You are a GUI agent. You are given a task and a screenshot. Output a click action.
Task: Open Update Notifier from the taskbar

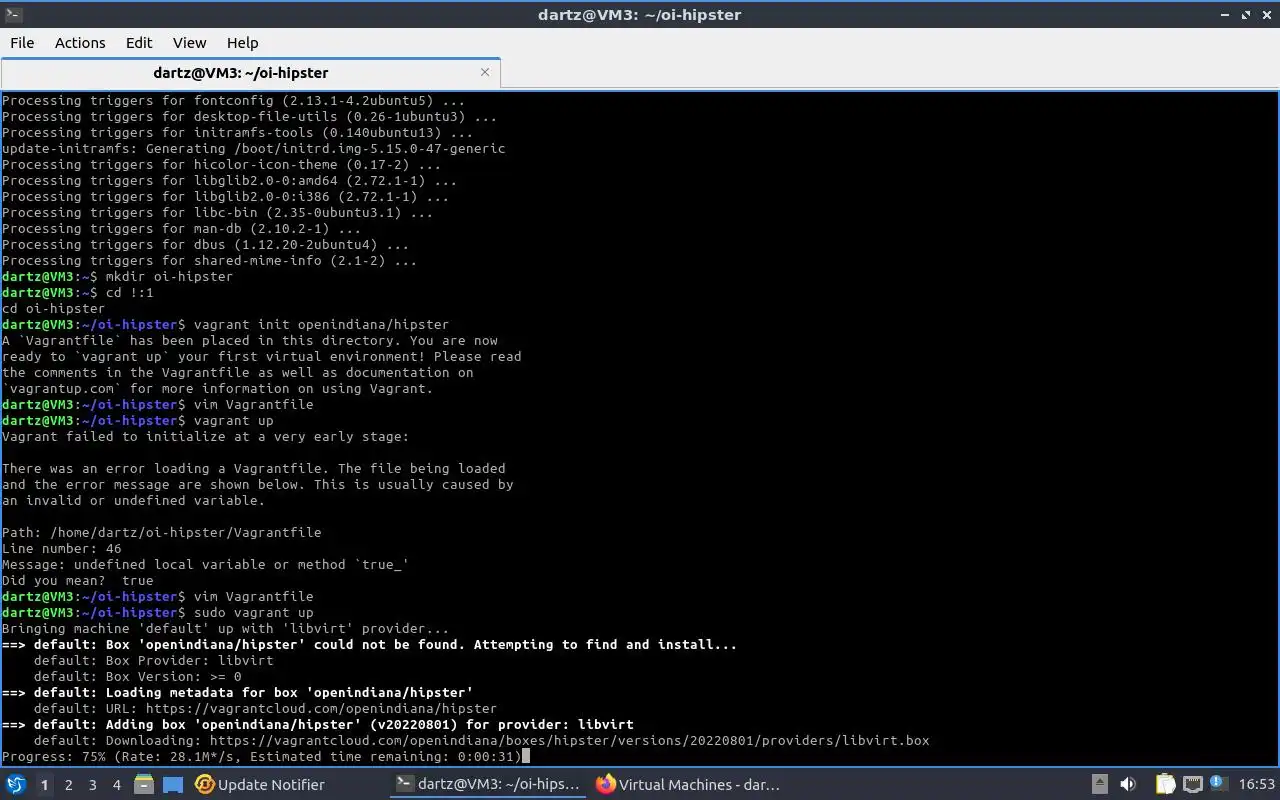tap(260, 785)
